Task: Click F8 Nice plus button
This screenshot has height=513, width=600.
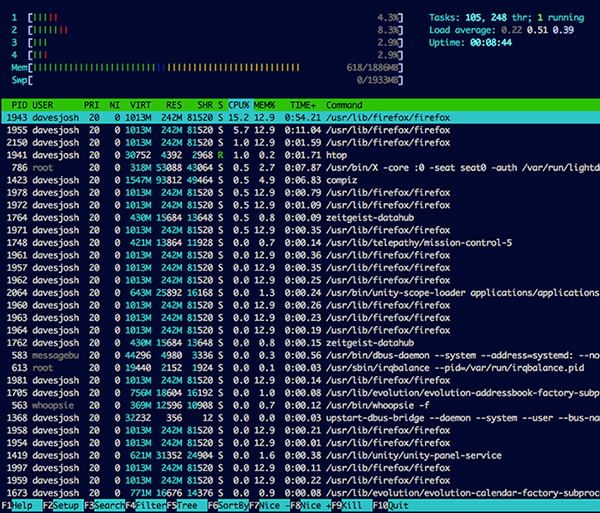Action: coord(311,505)
